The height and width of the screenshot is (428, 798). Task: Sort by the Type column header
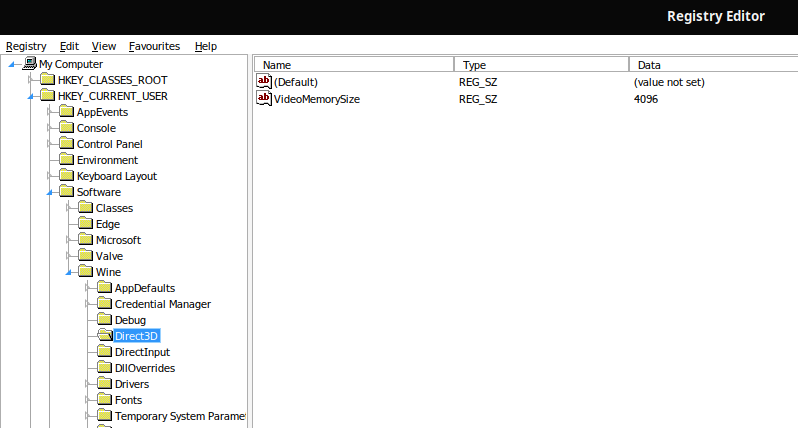542,65
